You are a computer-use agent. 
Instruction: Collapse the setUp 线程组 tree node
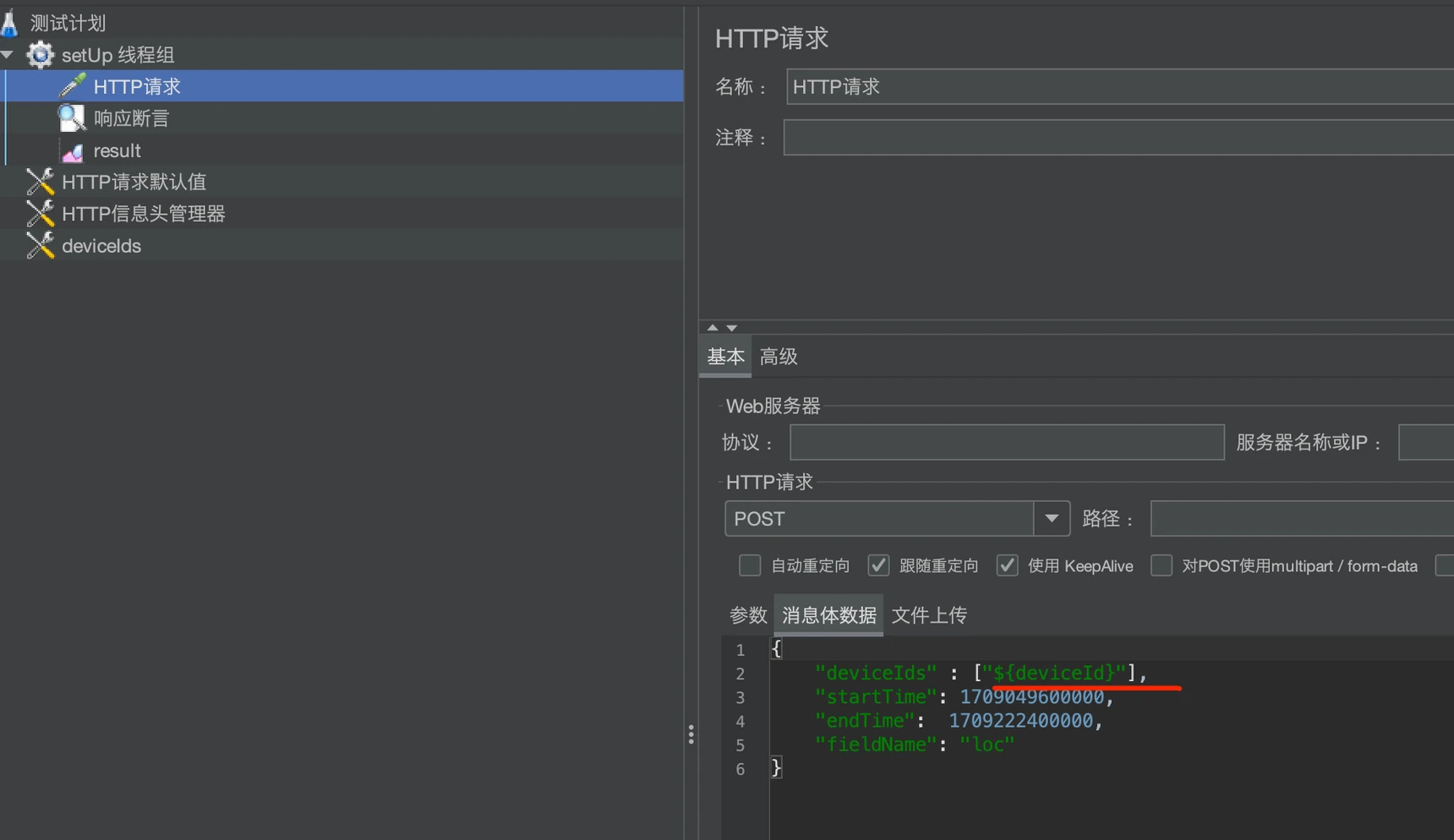8,55
